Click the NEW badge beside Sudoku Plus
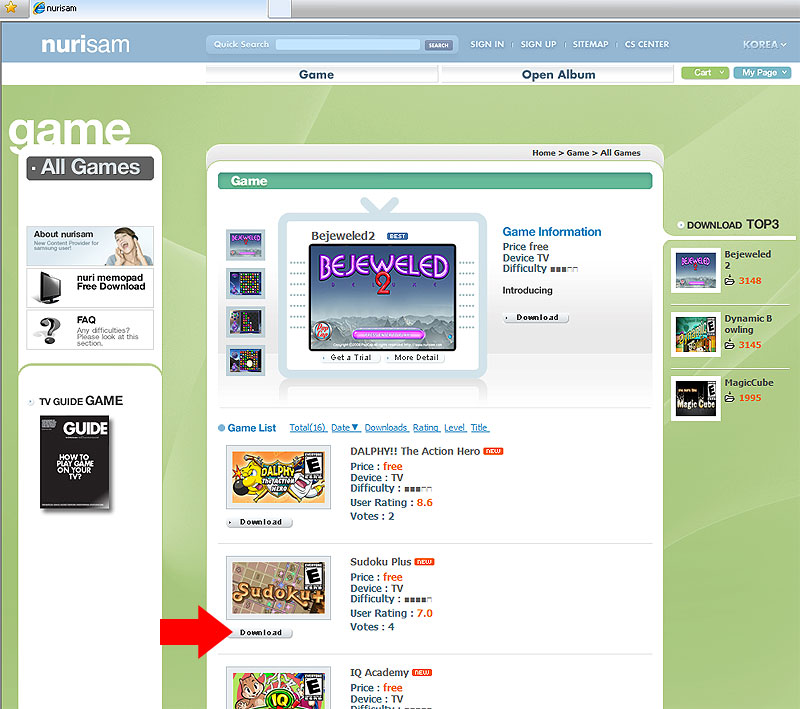 424,562
